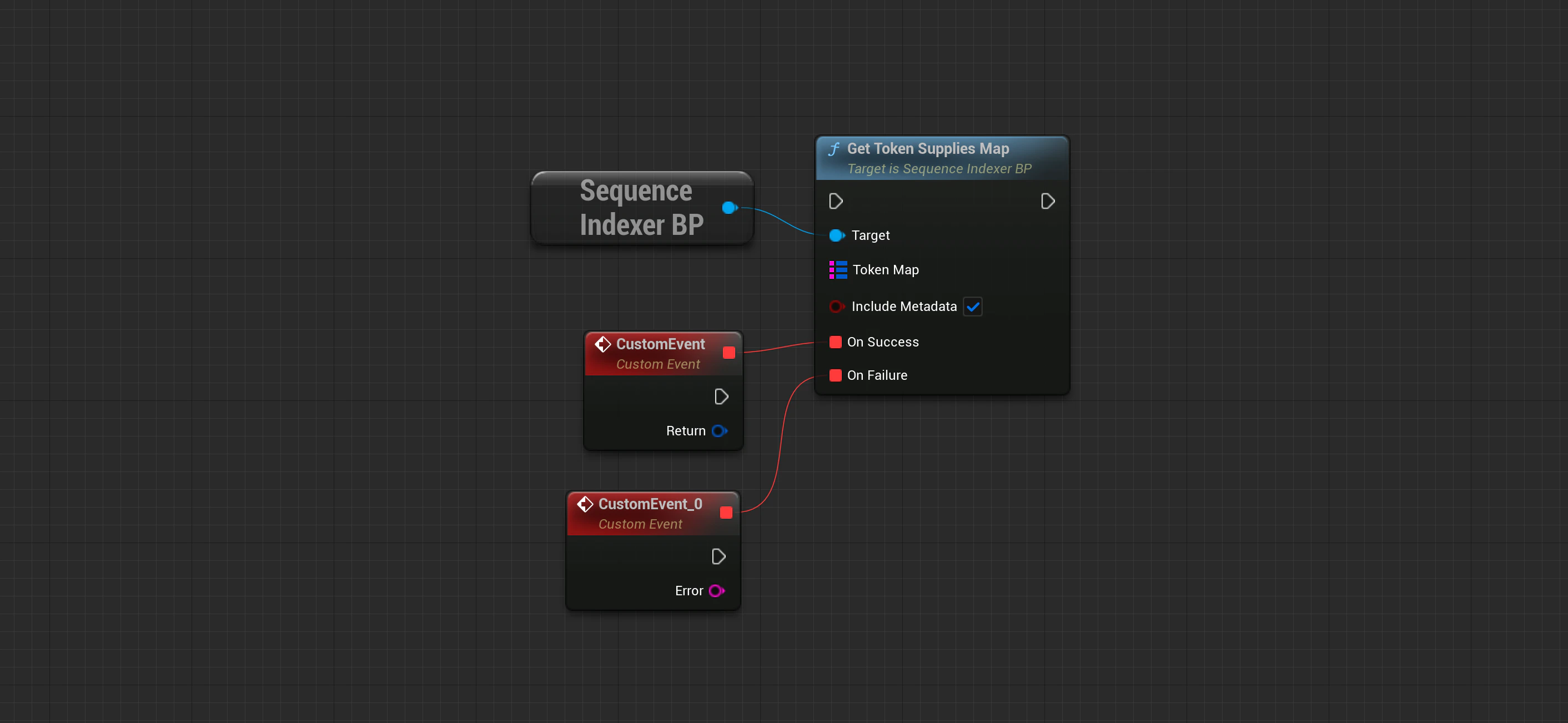
Task: Click the Return pin on CustomEvent
Action: point(719,431)
